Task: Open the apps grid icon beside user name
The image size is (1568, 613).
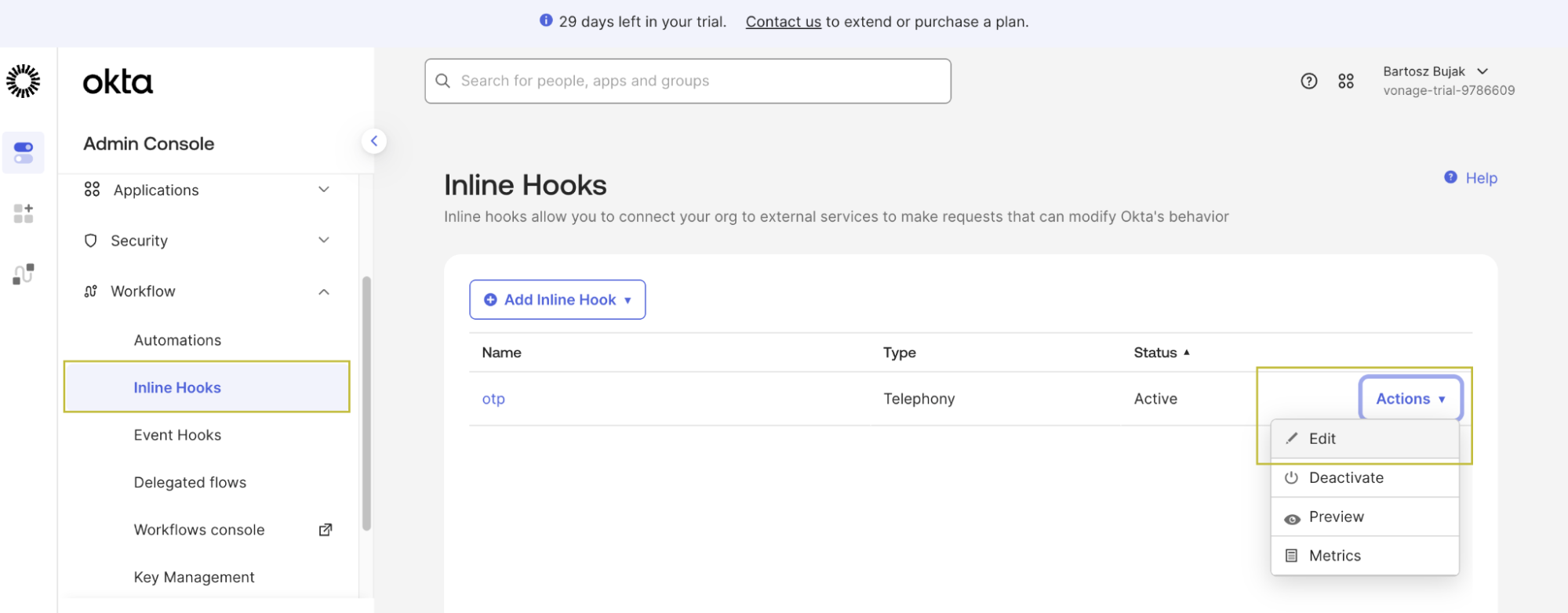Action: 1346,81
